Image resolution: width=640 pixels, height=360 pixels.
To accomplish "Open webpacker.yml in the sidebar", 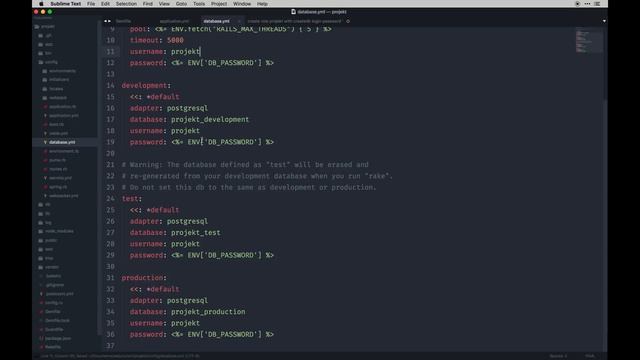I will coord(61,196).
